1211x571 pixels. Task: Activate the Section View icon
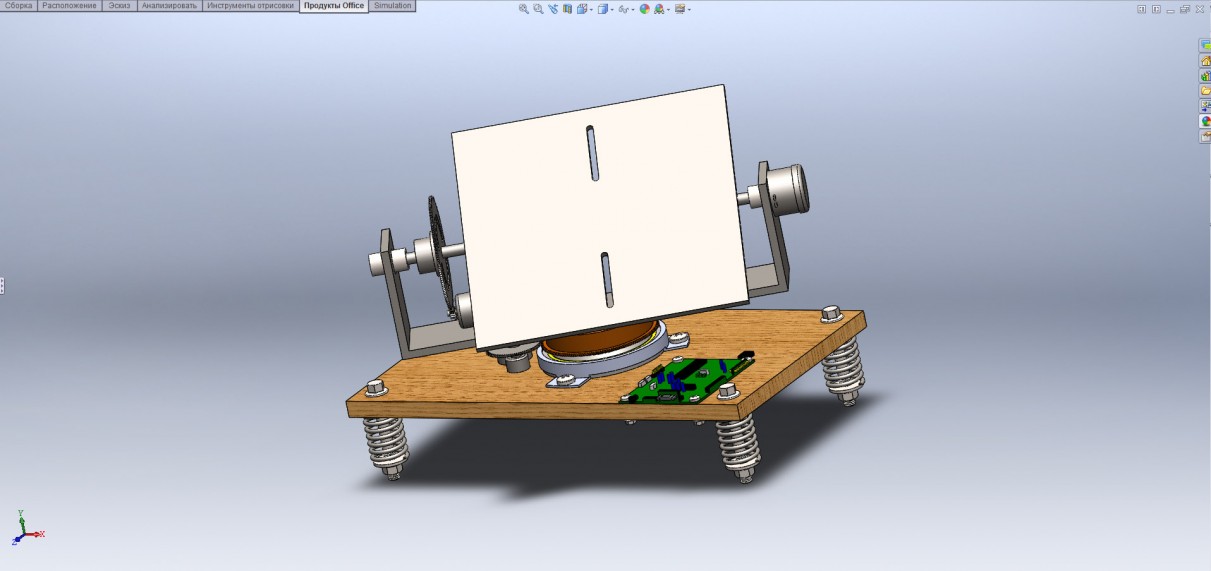pyautogui.click(x=567, y=9)
